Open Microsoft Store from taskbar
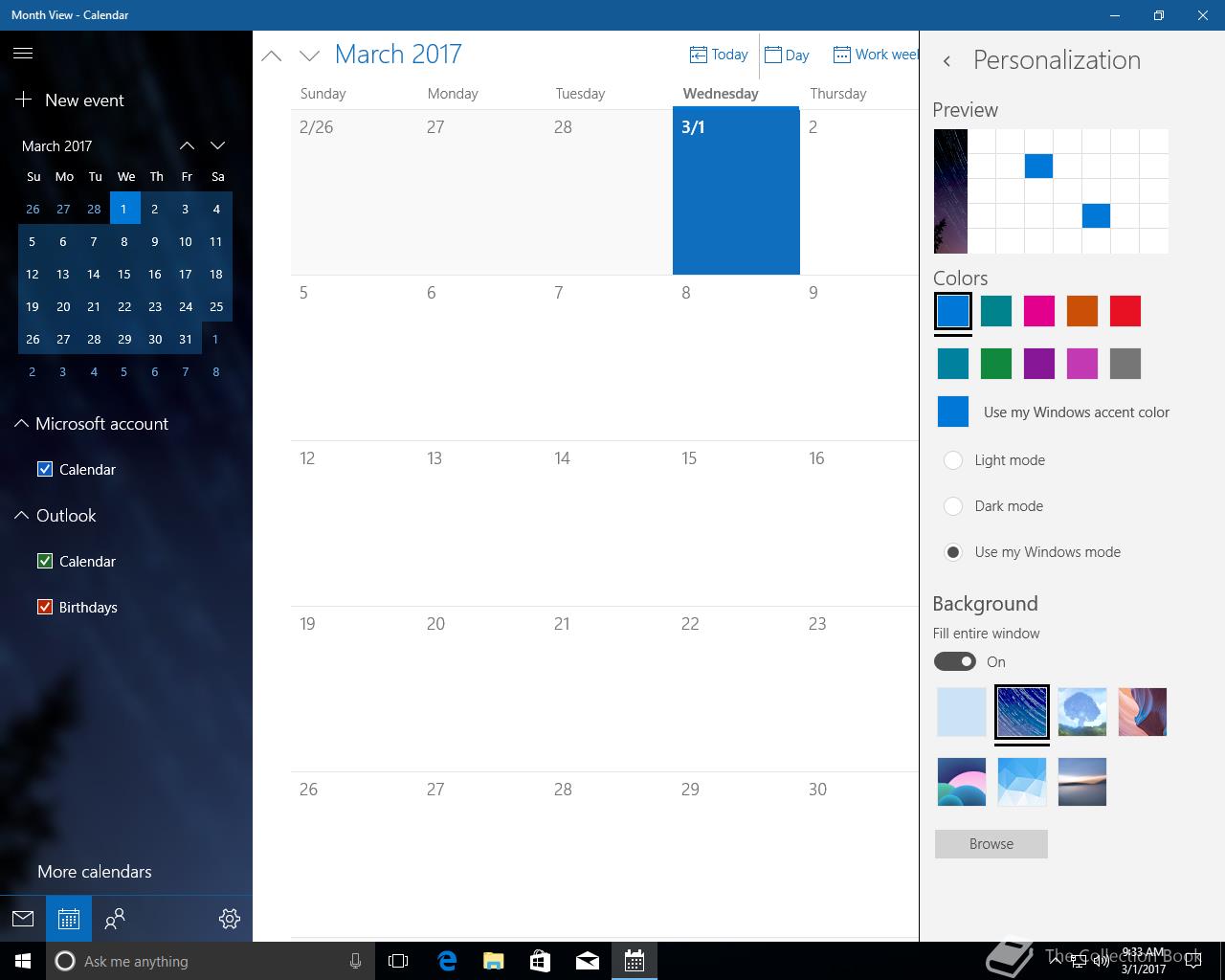The image size is (1225, 980). point(540,961)
